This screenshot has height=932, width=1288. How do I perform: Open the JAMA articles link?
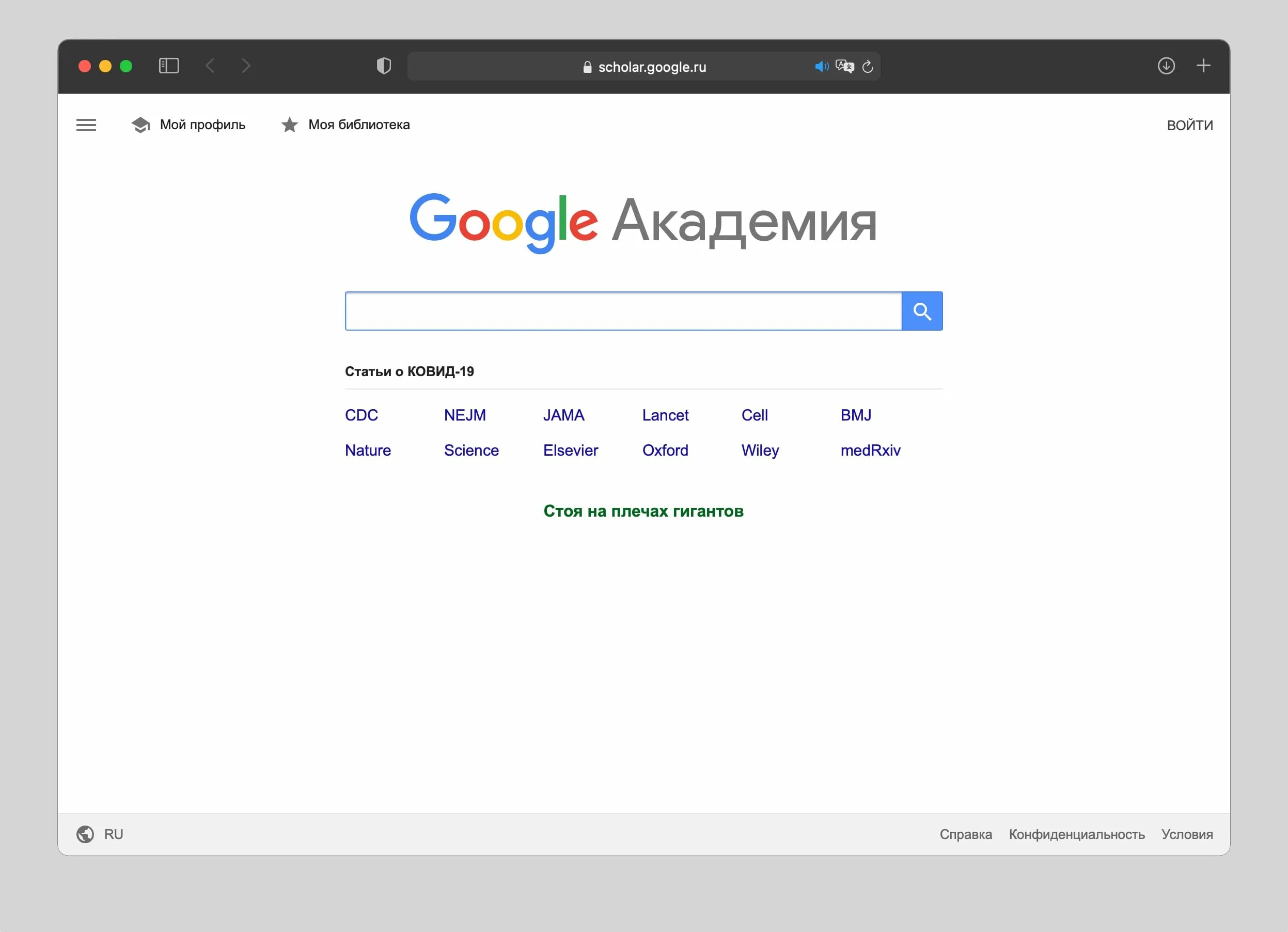563,415
